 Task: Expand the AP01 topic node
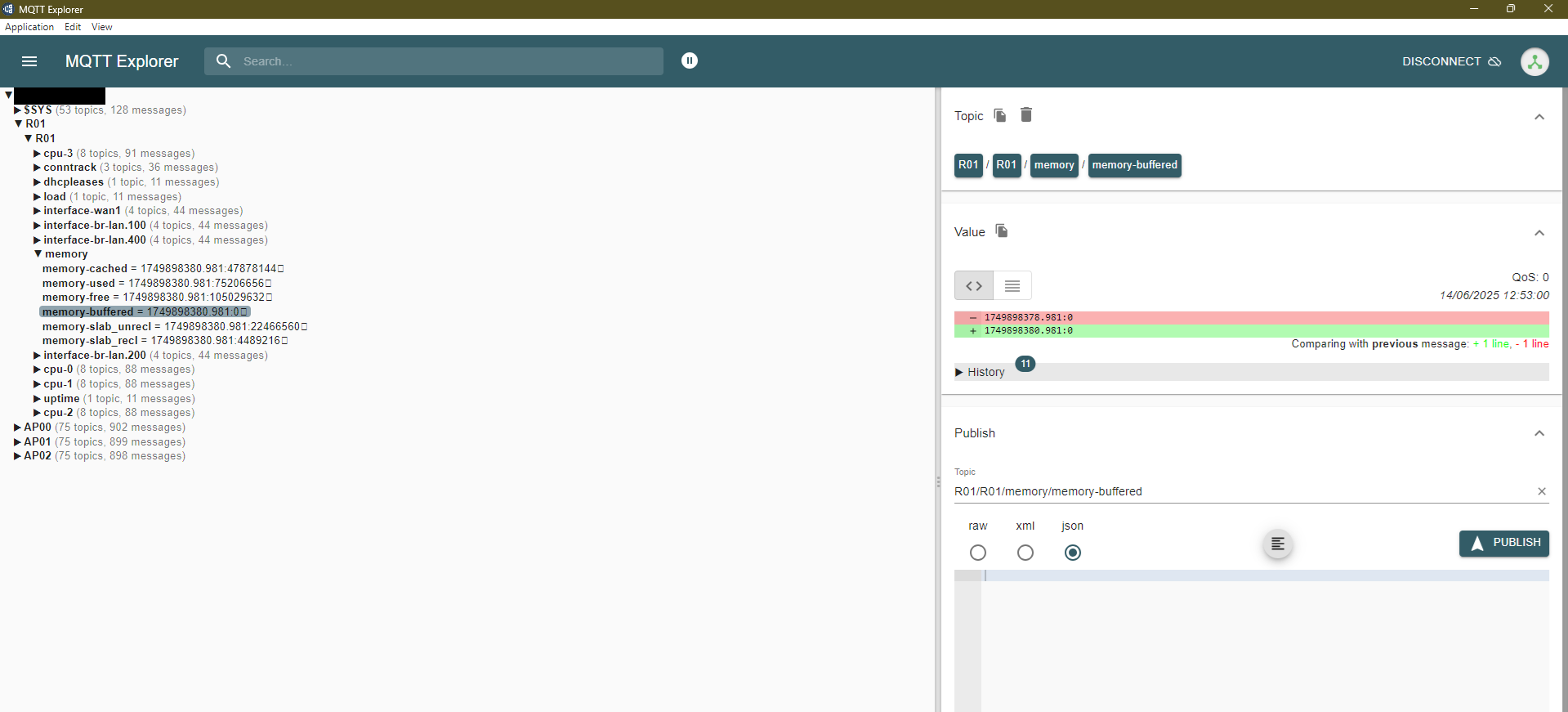[x=17, y=442]
